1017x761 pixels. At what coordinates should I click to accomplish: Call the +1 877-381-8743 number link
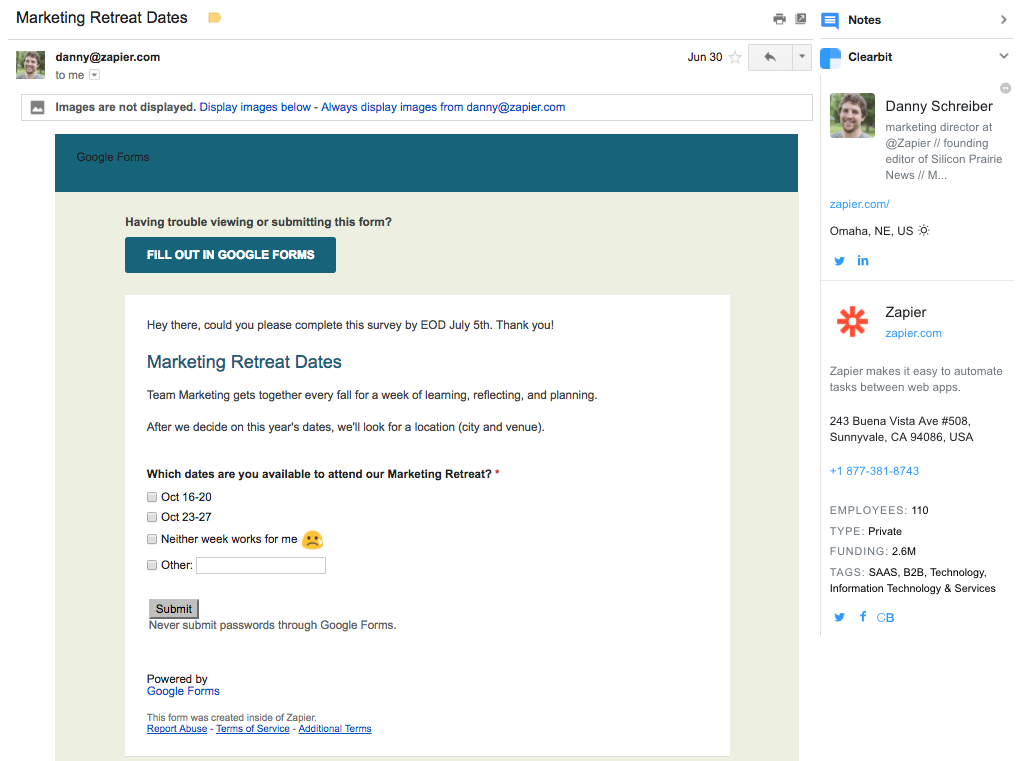(x=874, y=471)
